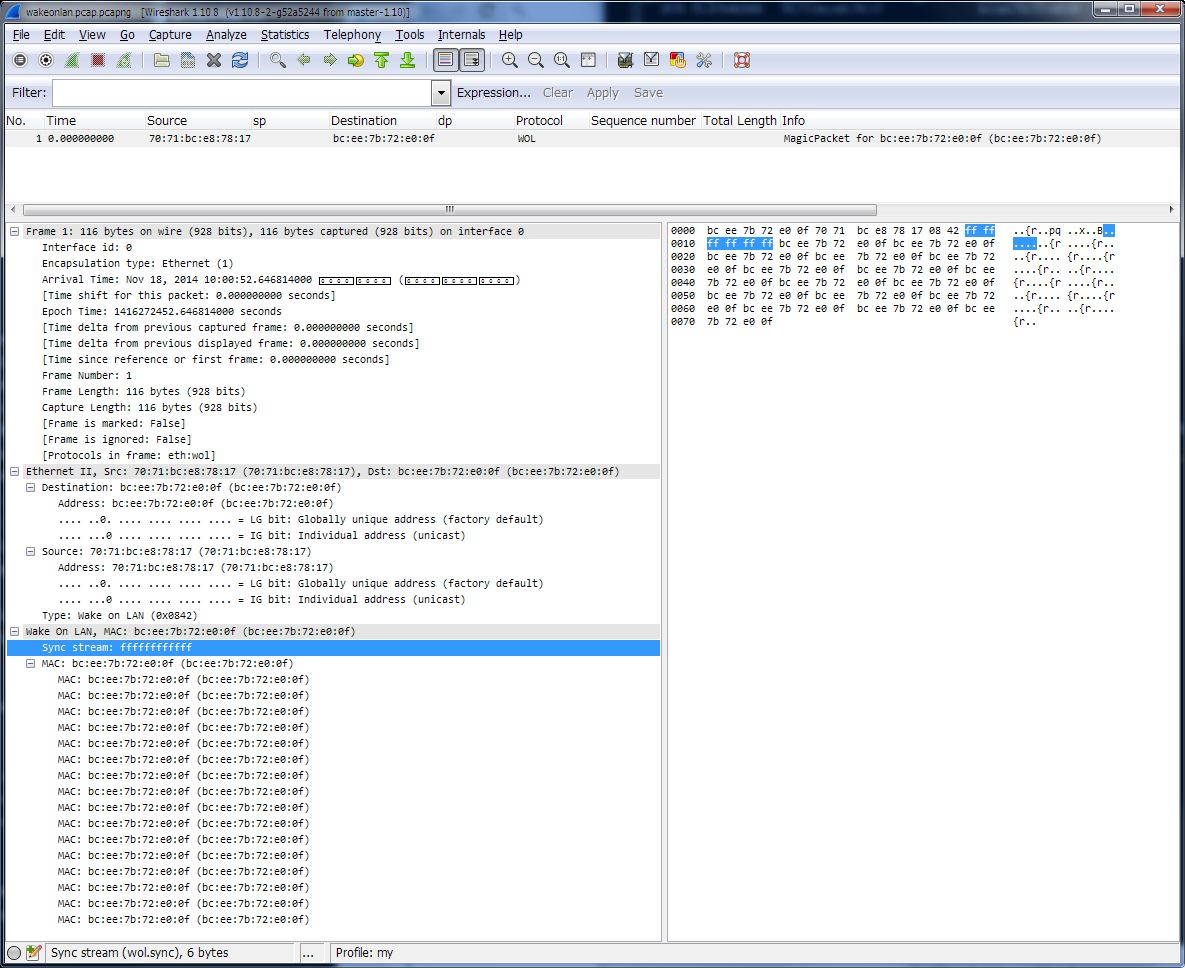Click the expert info status circle
This screenshot has height=968, width=1185.
coord(14,953)
